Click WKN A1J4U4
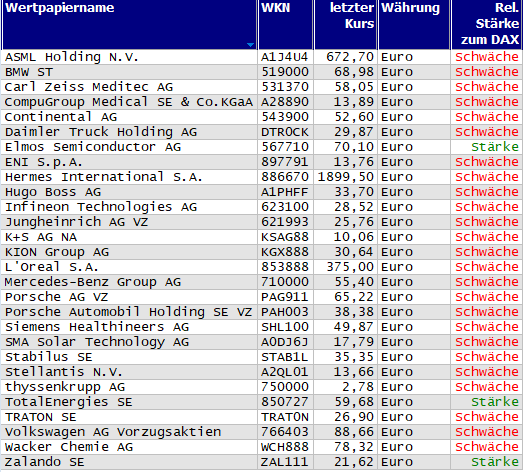The width and height of the screenshot is (524, 472). click(x=284, y=57)
